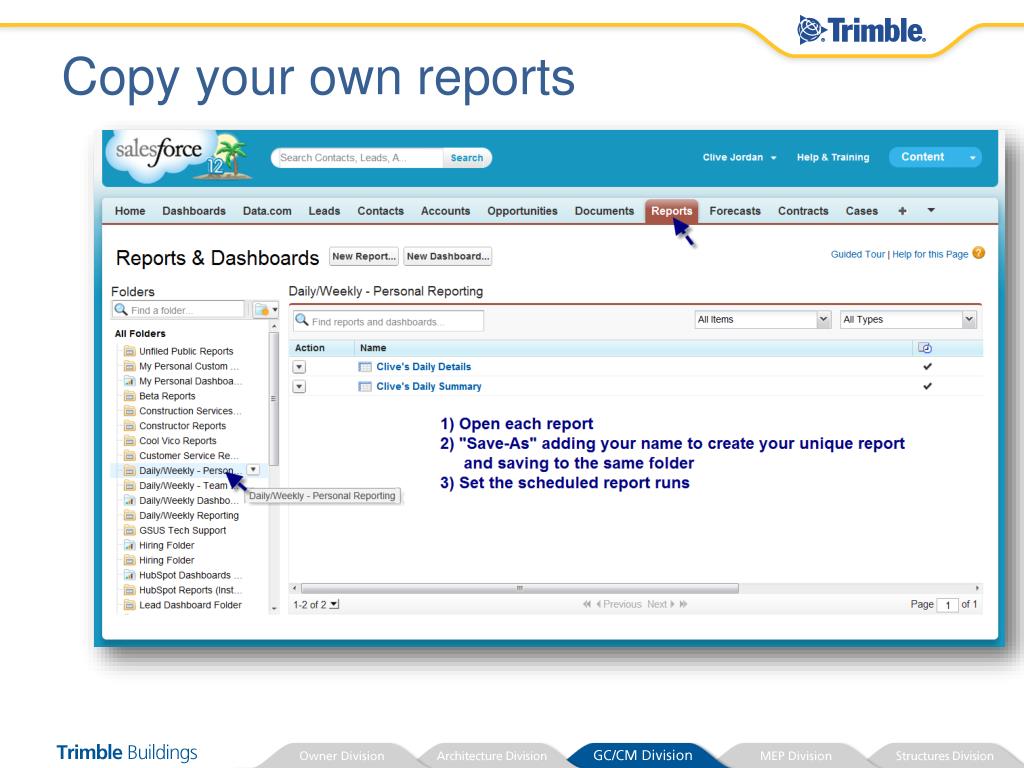Open the Forecasts tab
This screenshot has width=1024, height=768.
click(735, 211)
